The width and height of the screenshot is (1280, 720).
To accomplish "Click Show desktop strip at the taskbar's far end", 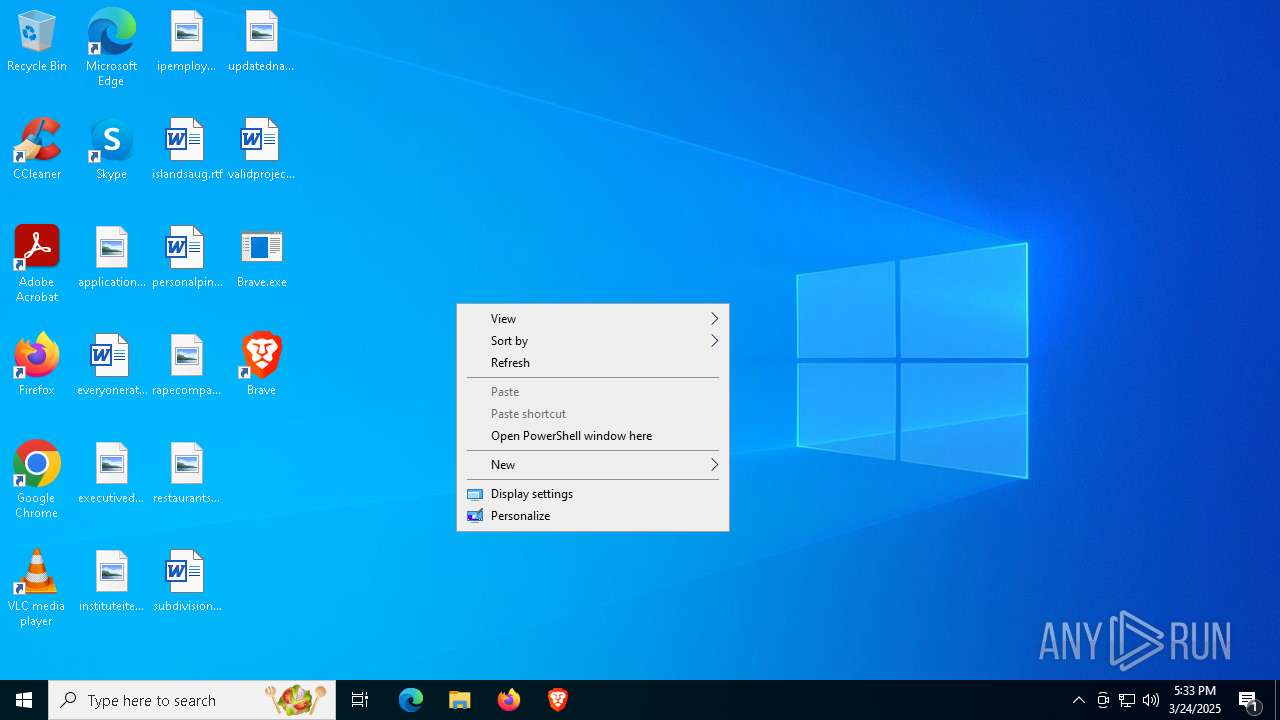I will (1277, 700).
